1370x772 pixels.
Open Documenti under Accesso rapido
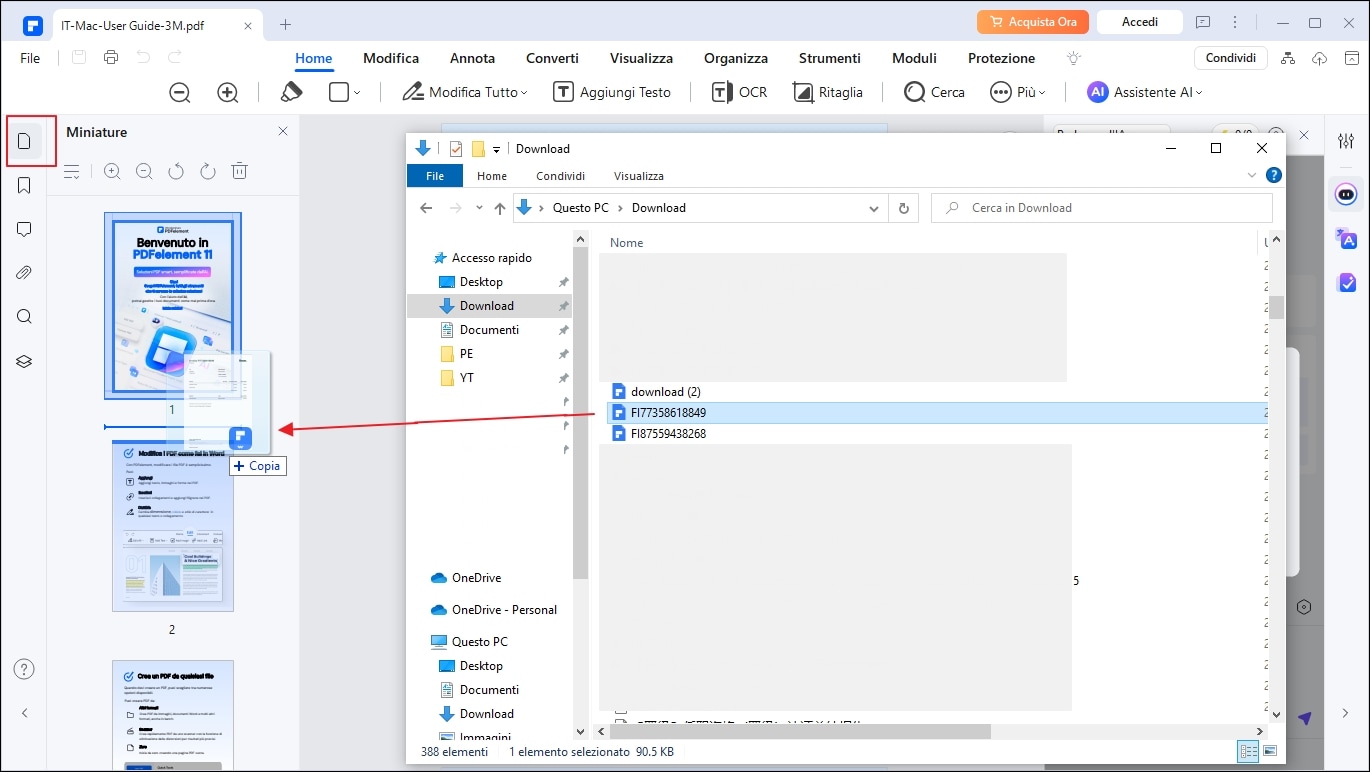[x=489, y=330]
